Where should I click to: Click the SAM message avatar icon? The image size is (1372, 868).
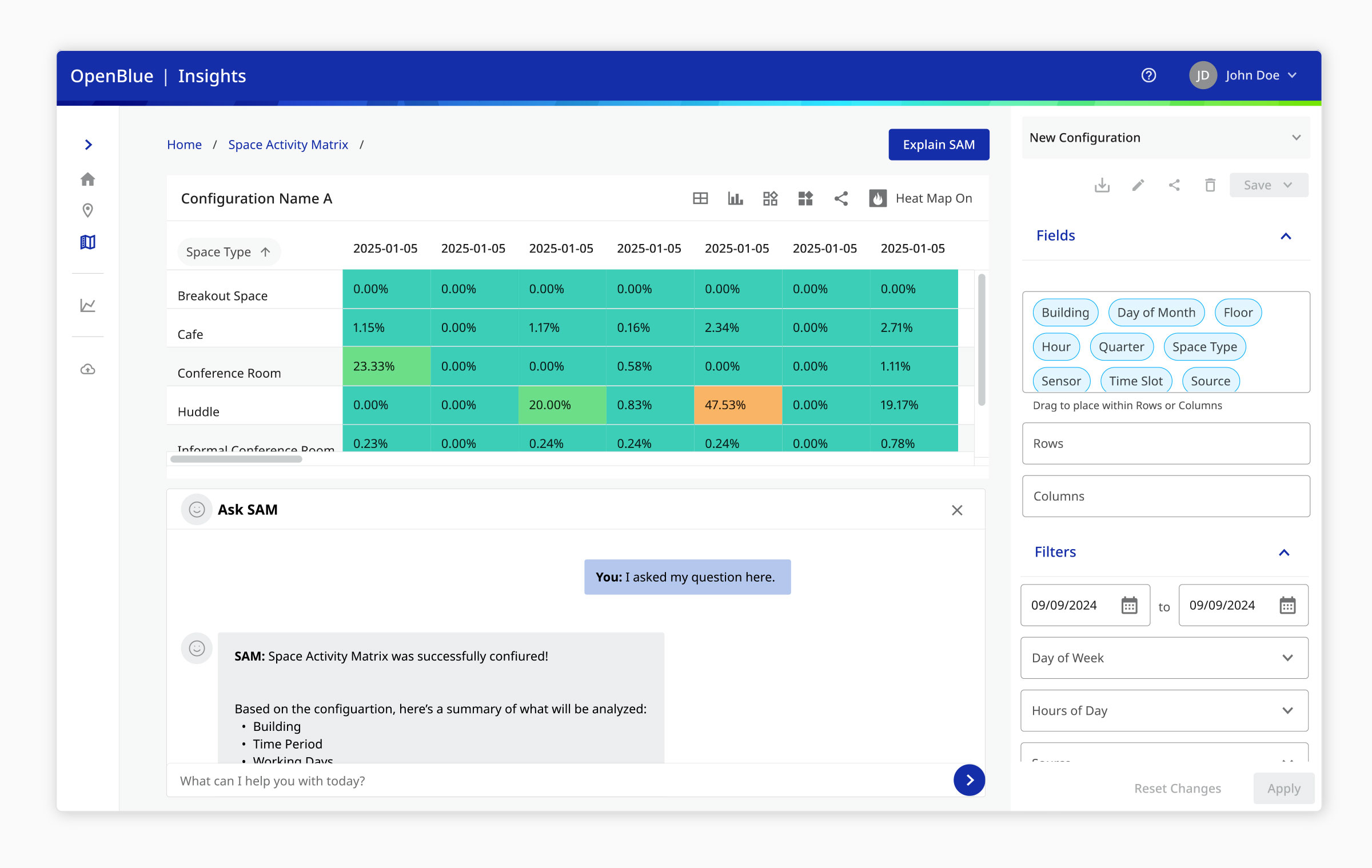[x=197, y=648]
